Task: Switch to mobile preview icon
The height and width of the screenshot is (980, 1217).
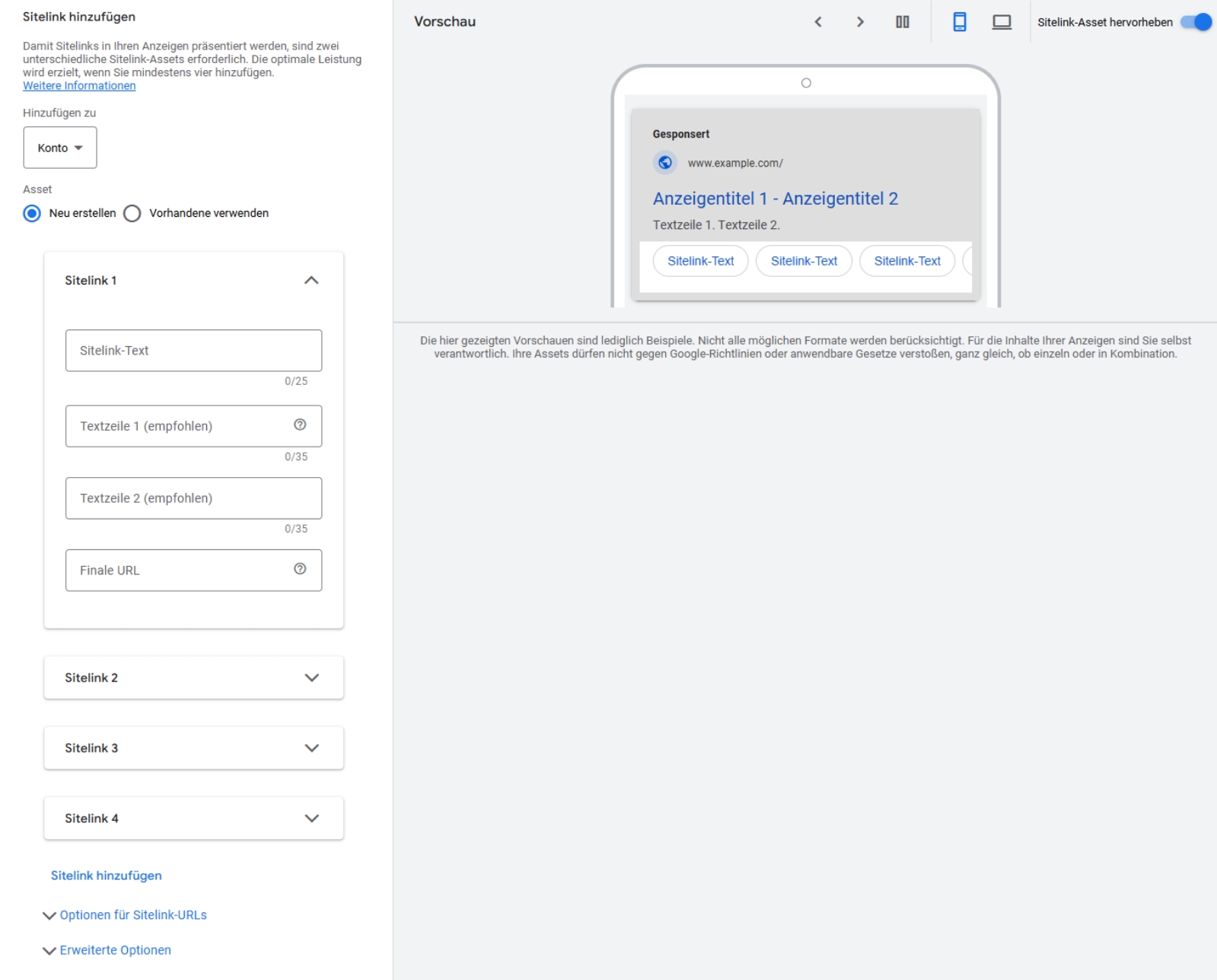Action: point(960,22)
